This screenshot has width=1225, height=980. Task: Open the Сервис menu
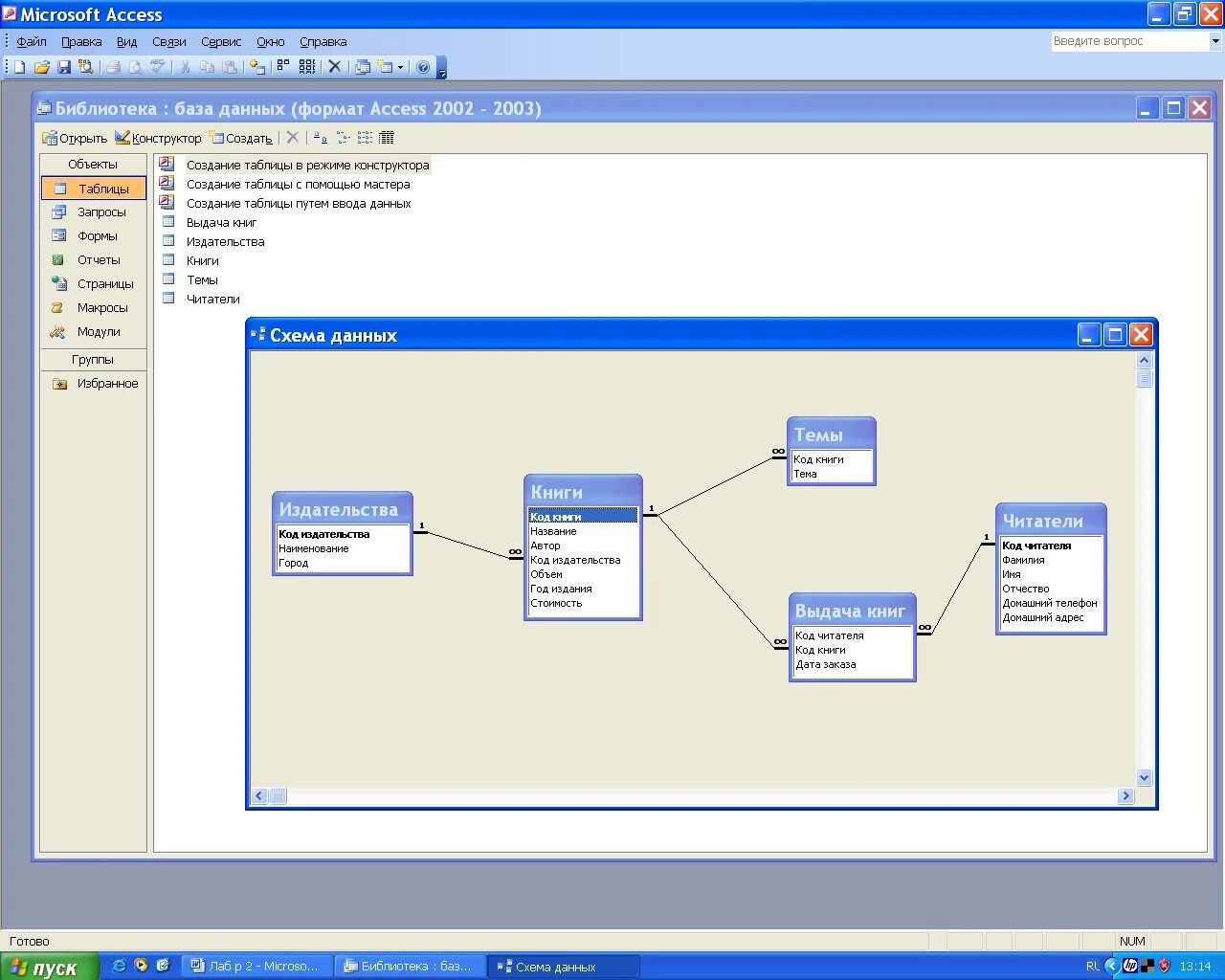point(221,42)
